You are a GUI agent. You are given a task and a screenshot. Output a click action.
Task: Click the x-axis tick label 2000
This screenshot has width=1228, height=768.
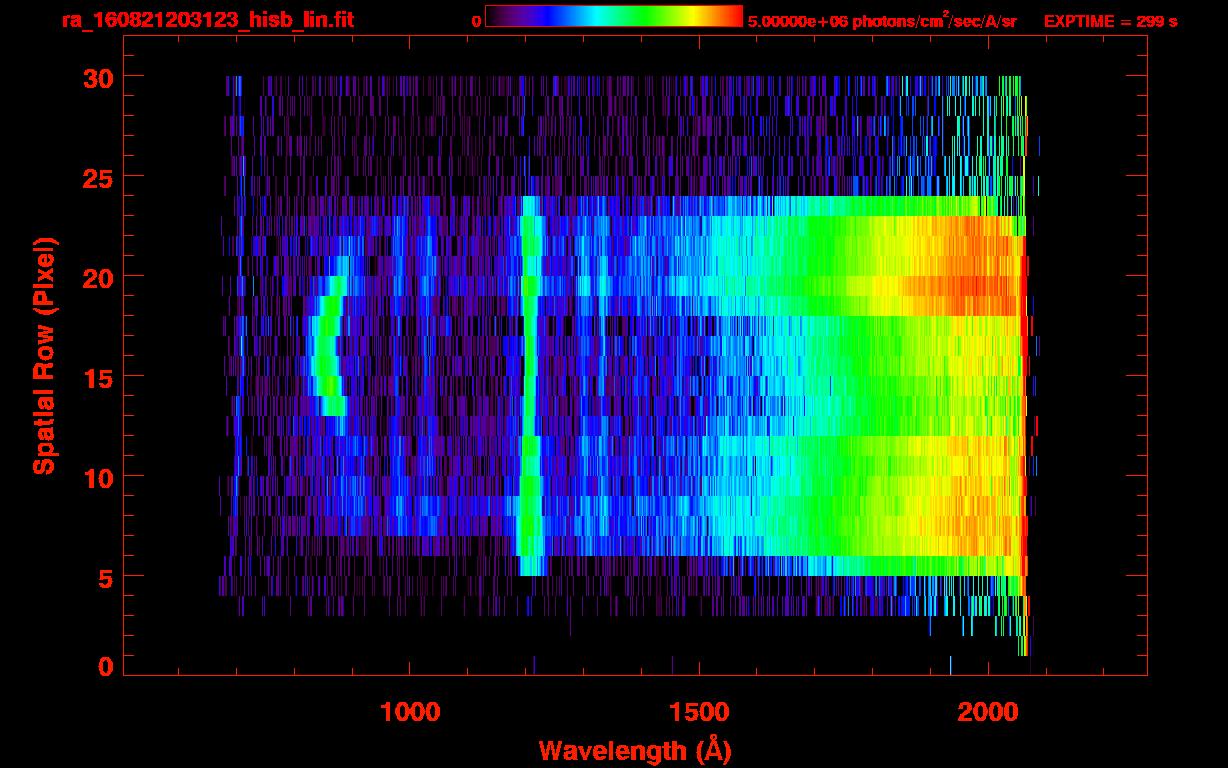click(x=987, y=712)
